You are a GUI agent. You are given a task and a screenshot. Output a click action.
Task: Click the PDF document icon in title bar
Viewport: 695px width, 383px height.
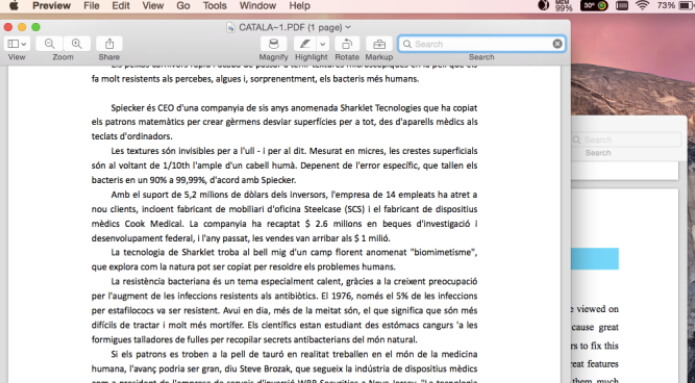(x=230, y=27)
